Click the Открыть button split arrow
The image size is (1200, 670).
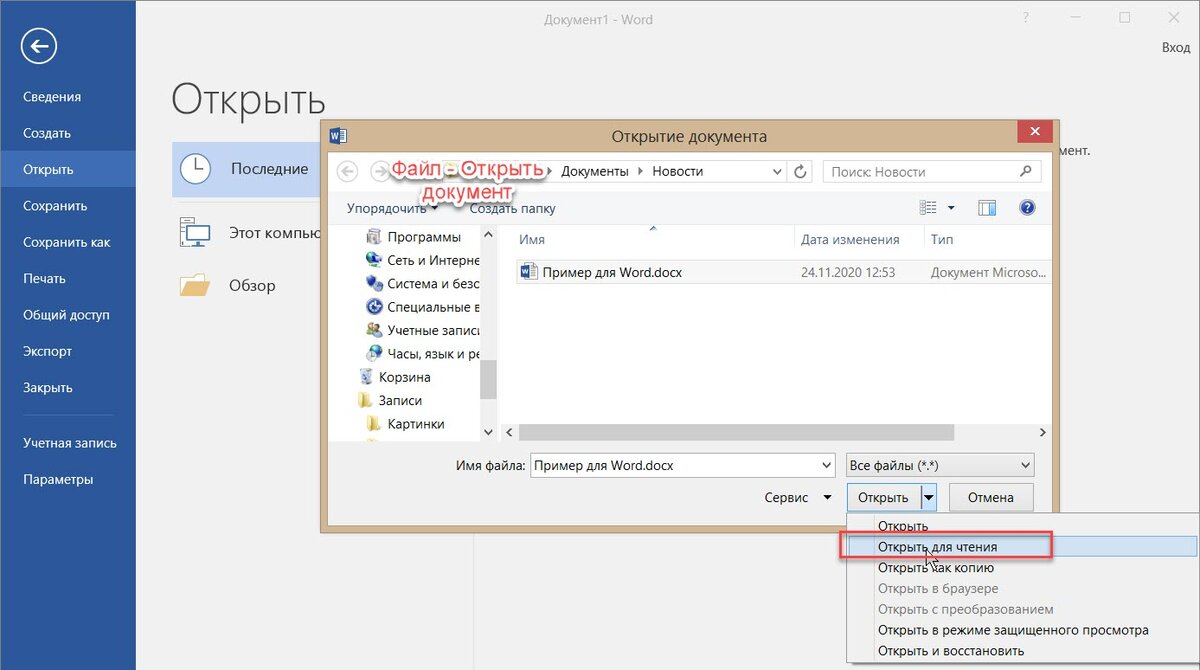pos(929,497)
